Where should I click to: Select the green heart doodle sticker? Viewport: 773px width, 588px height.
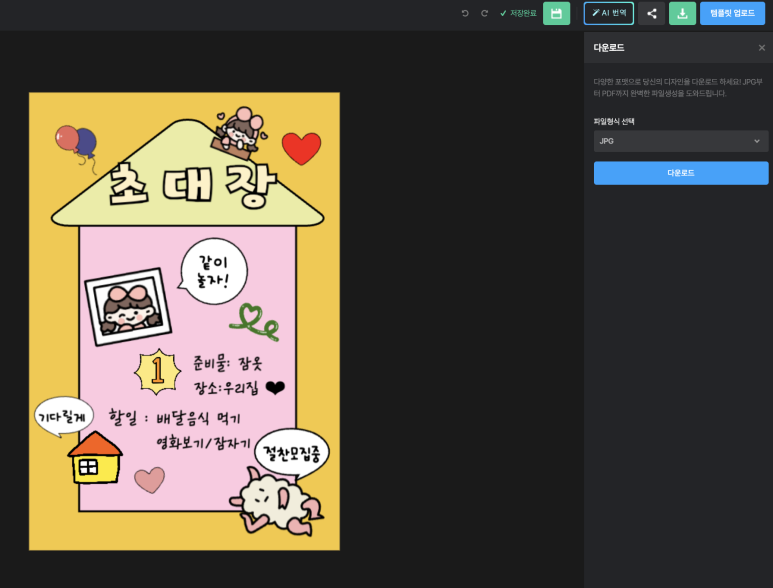pyautogui.click(x=254, y=322)
